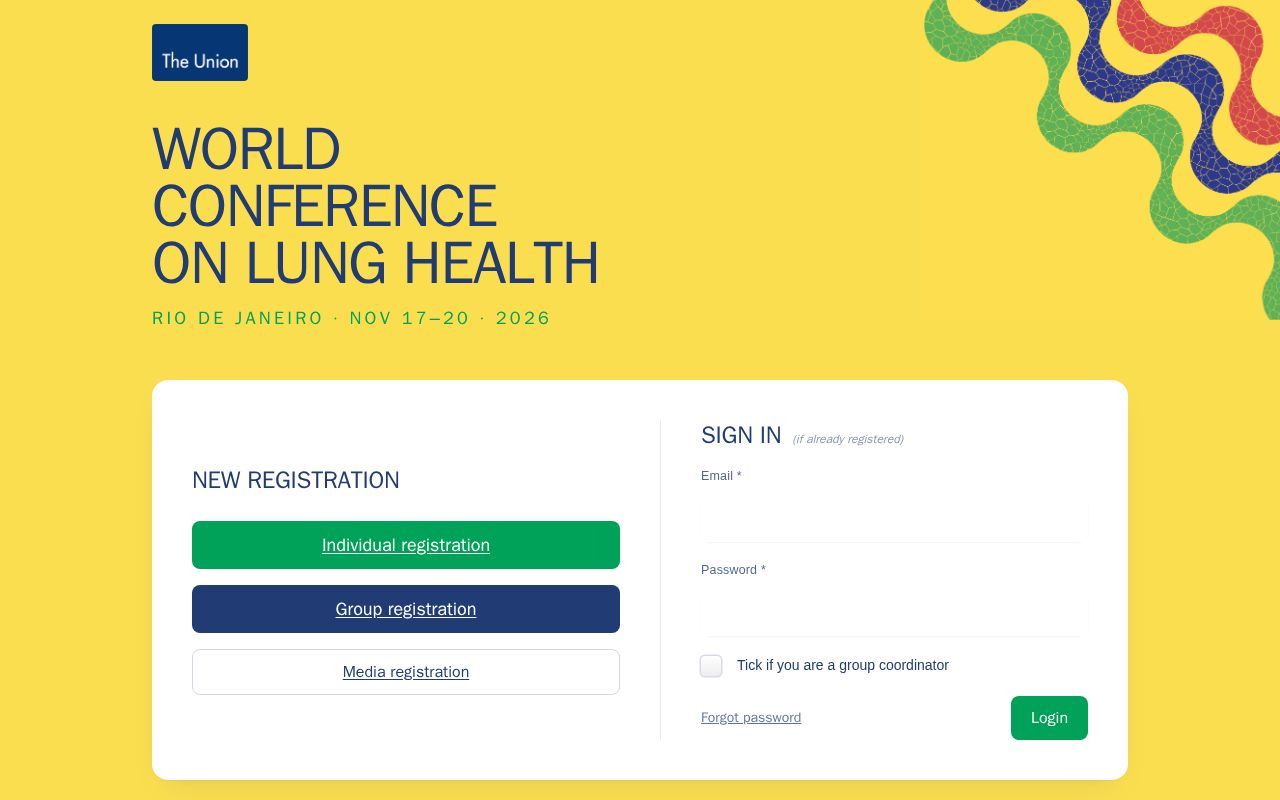Start Individual registration
Viewport: 1280px width, 800px height.
click(x=406, y=545)
